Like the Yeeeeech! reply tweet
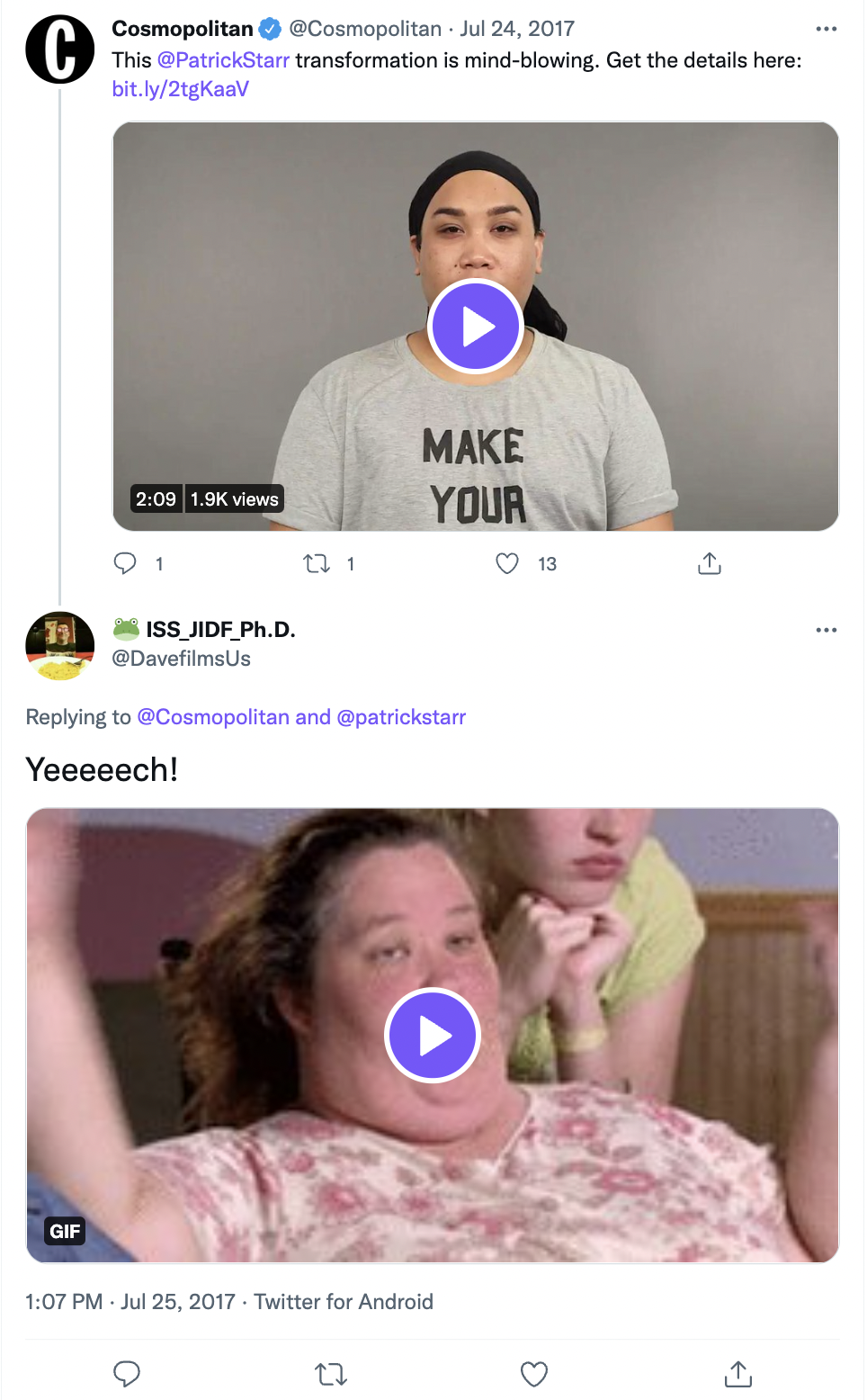 [534, 1374]
